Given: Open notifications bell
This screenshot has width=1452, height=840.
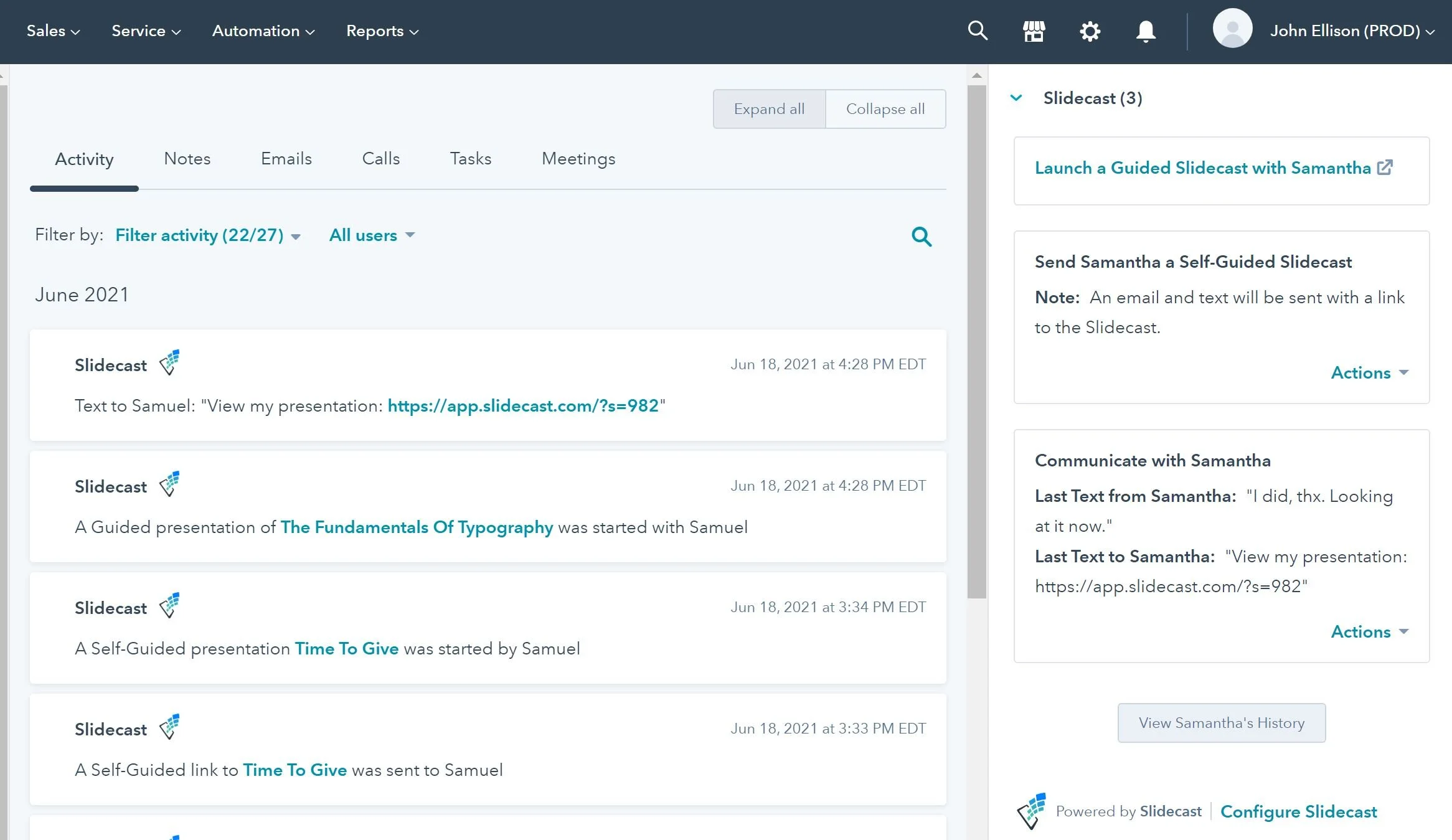Looking at the screenshot, I should click(x=1146, y=31).
